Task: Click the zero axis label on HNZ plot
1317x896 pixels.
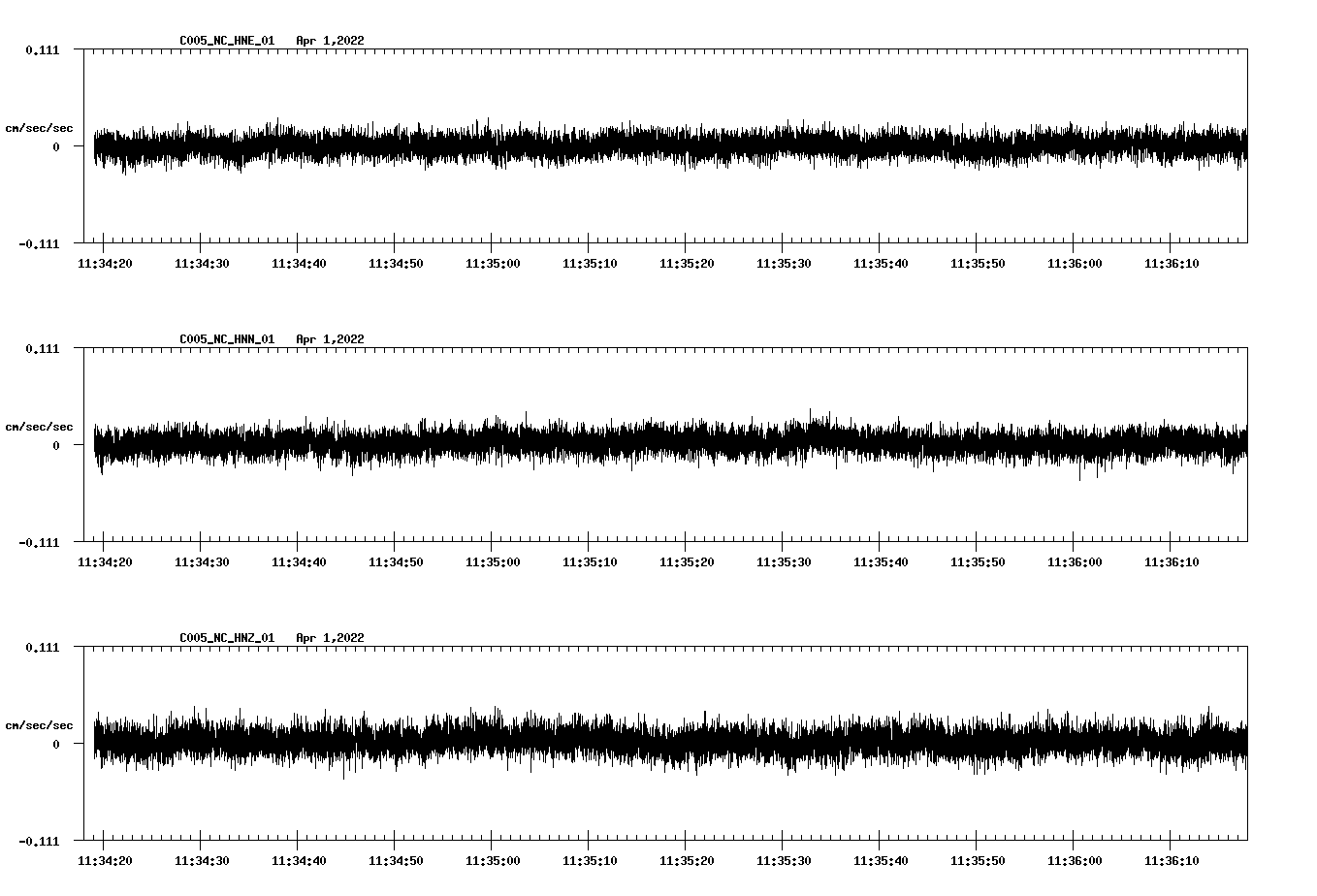Action: (56, 744)
